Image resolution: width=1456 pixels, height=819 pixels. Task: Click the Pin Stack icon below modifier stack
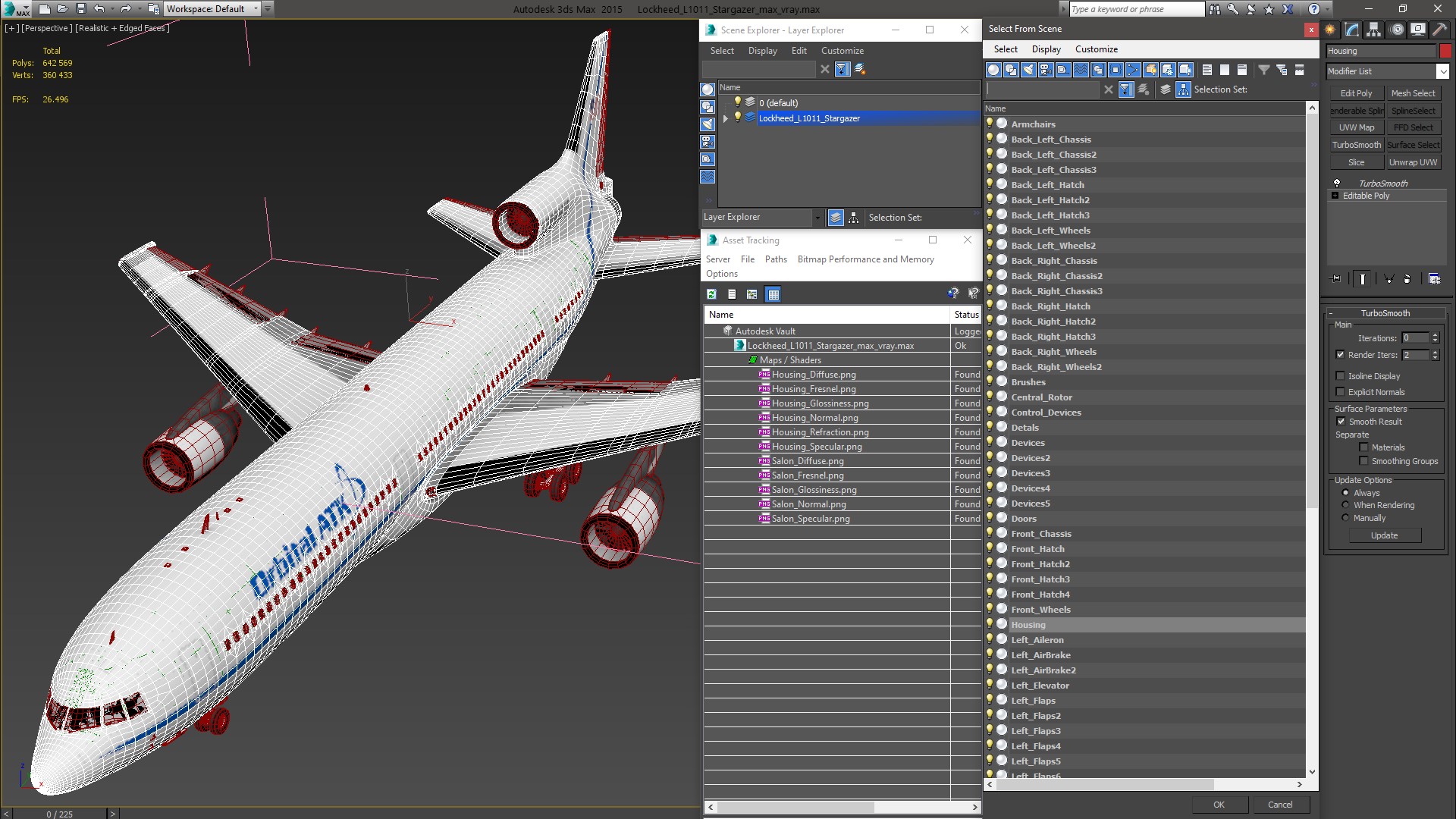1336,279
